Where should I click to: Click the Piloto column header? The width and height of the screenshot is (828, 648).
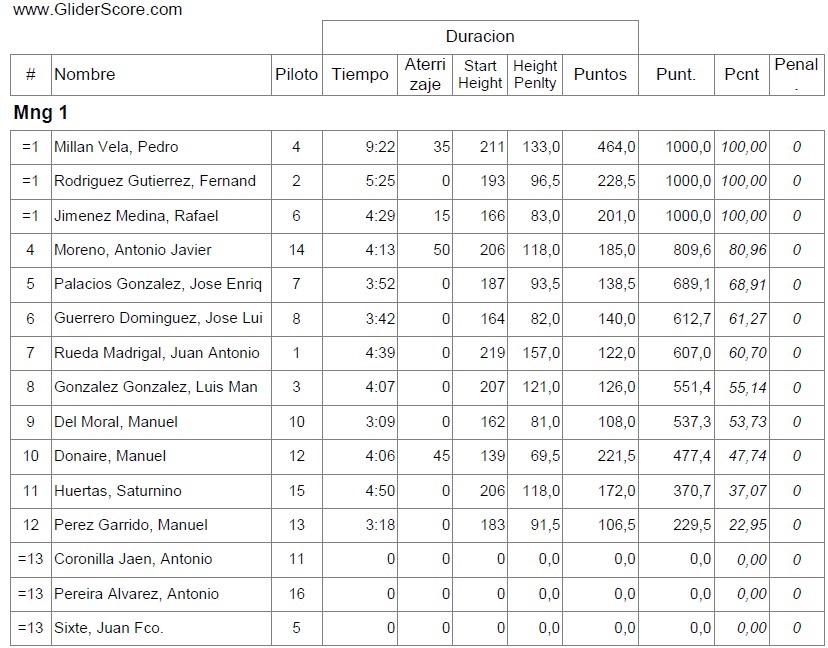296,74
